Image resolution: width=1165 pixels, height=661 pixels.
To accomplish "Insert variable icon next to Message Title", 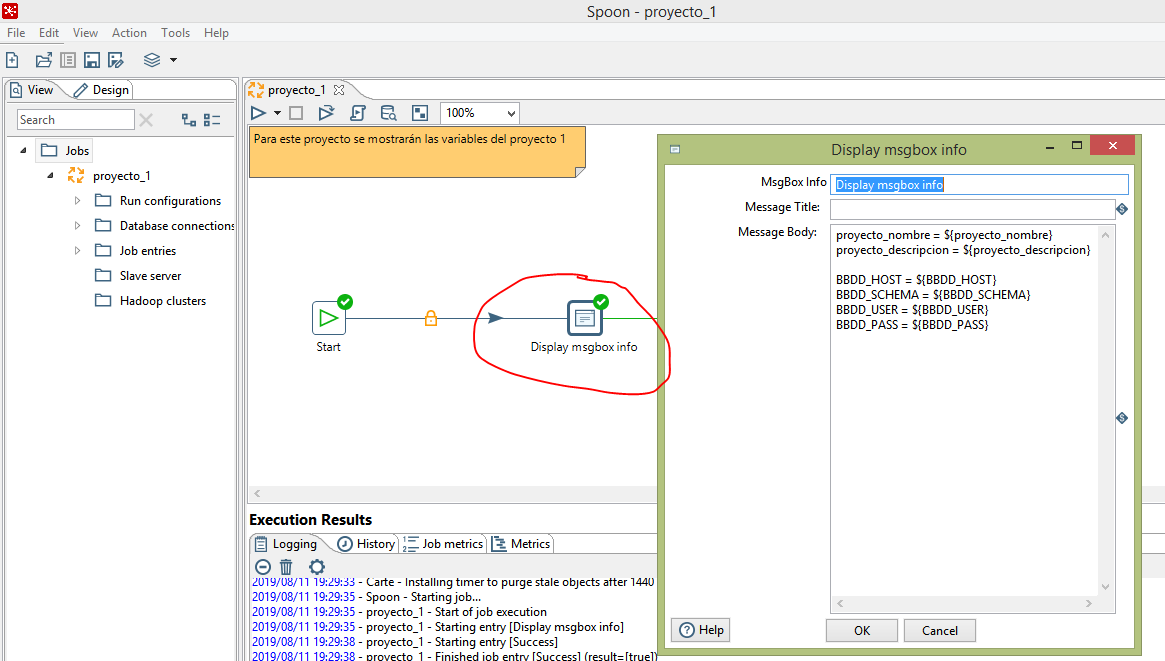I will (1122, 209).
